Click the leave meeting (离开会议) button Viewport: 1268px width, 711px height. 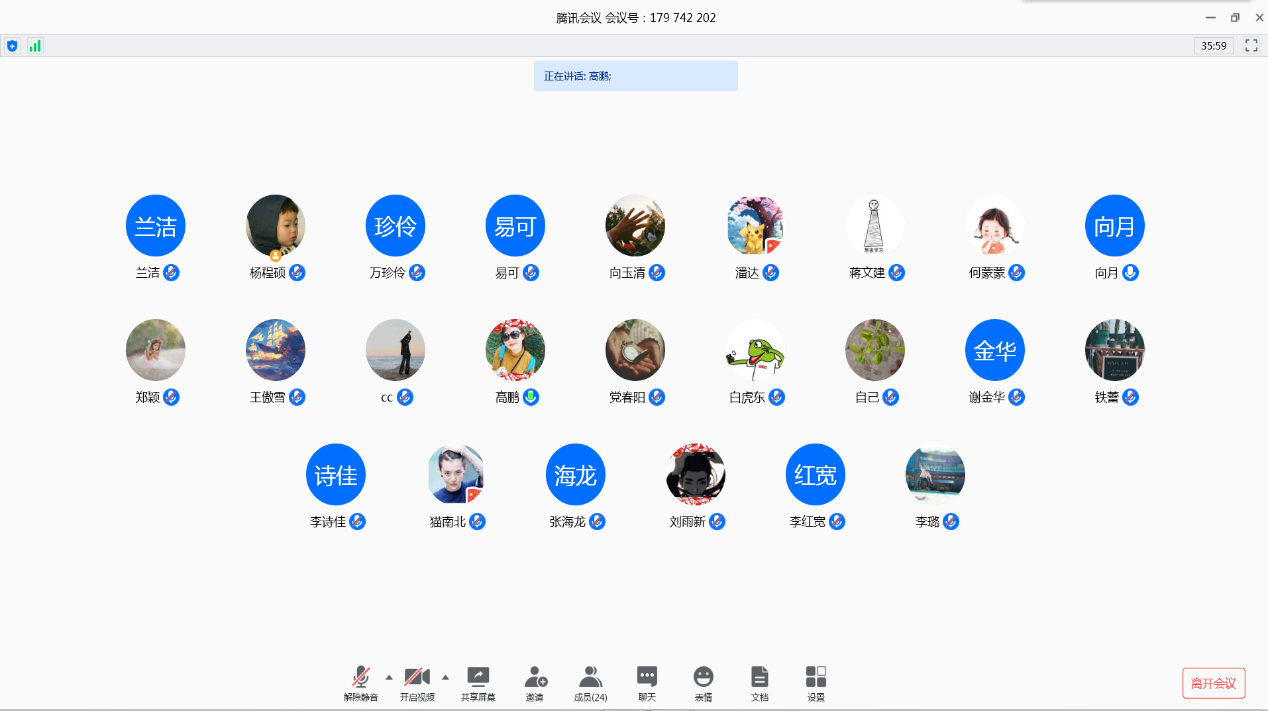click(x=1213, y=684)
